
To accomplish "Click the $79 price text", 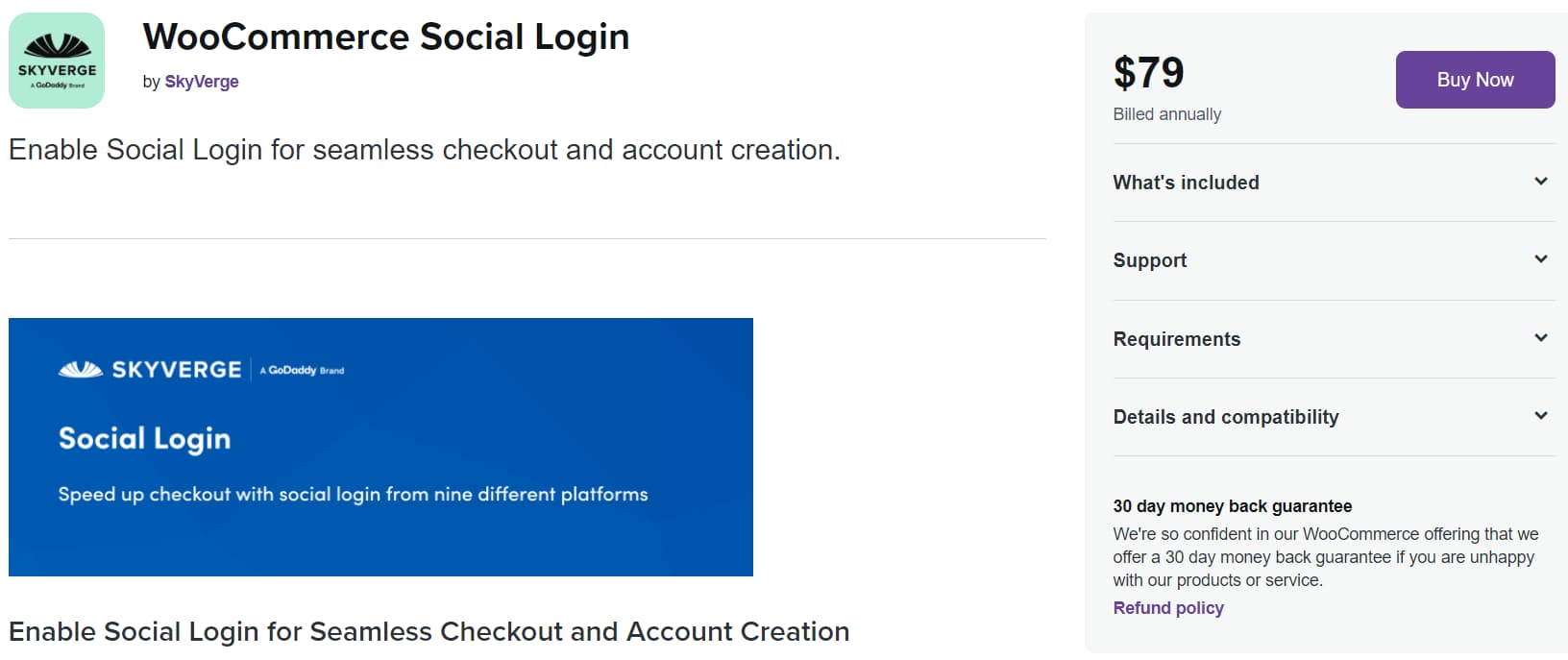I will 1148,73.
